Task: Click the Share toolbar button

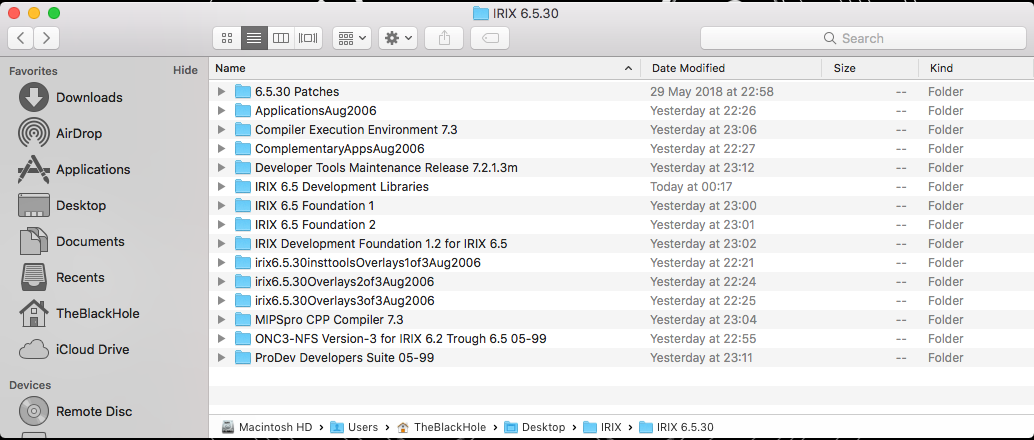Action: [444, 38]
